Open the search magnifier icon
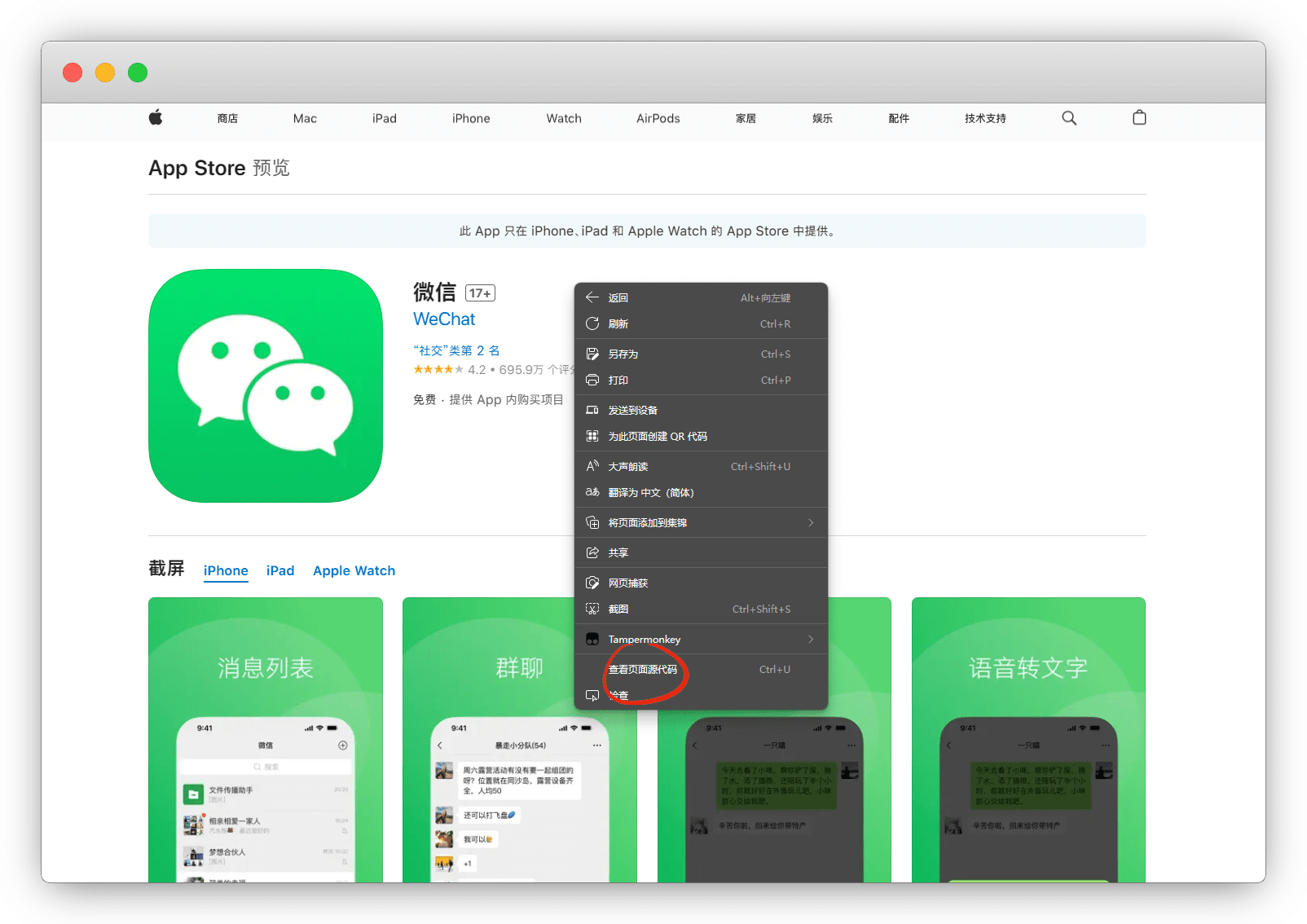This screenshot has width=1307, height=924. point(1069,118)
